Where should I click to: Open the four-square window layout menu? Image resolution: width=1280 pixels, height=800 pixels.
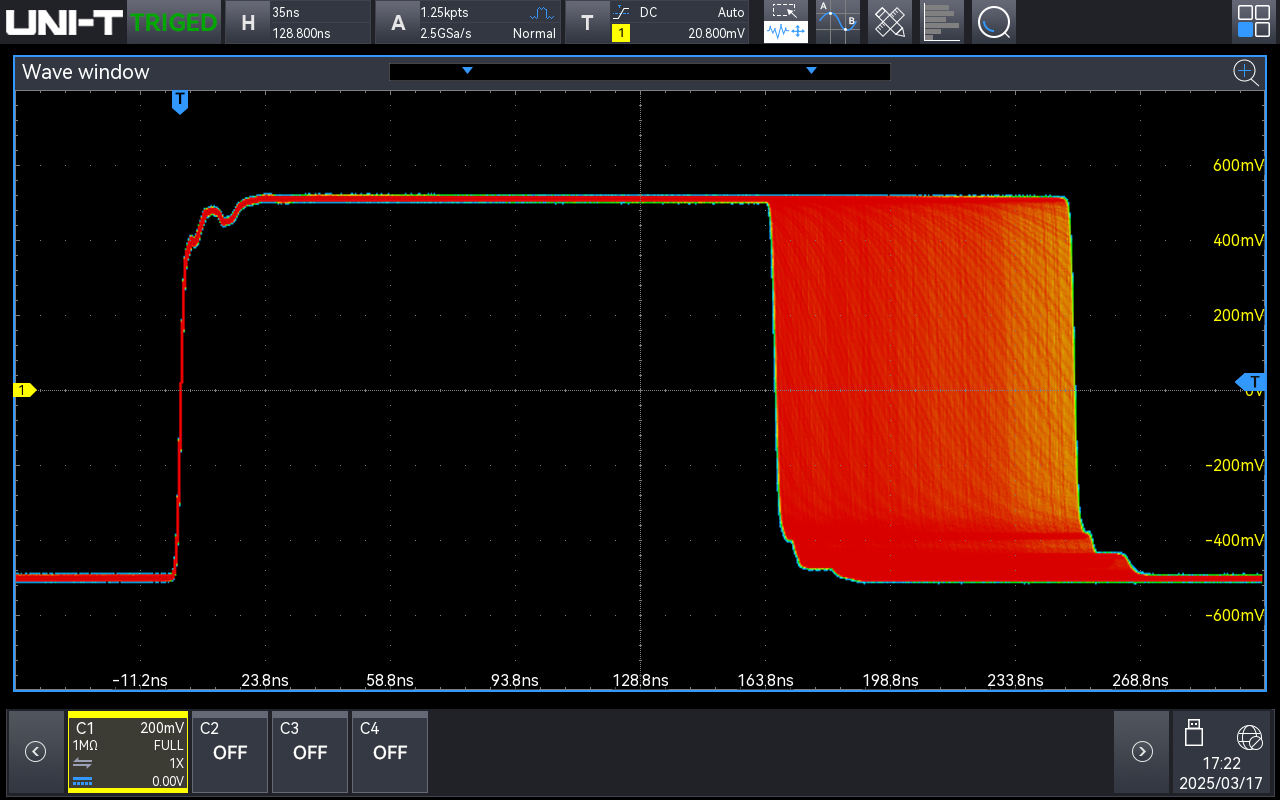(x=1253, y=22)
